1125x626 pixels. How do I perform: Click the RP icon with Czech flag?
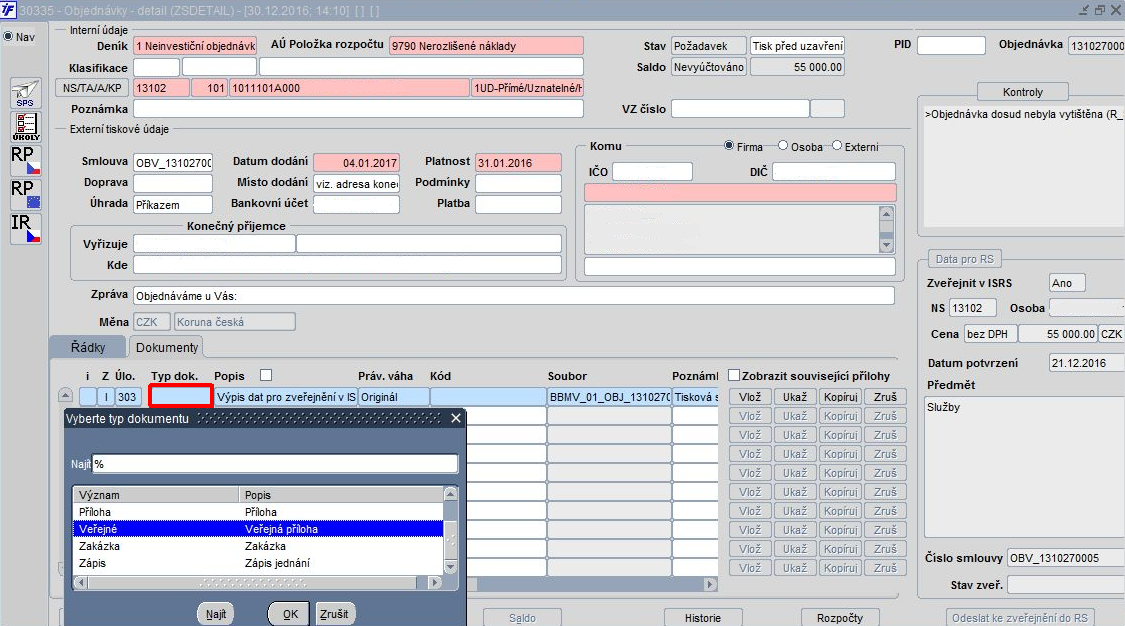[25, 160]
